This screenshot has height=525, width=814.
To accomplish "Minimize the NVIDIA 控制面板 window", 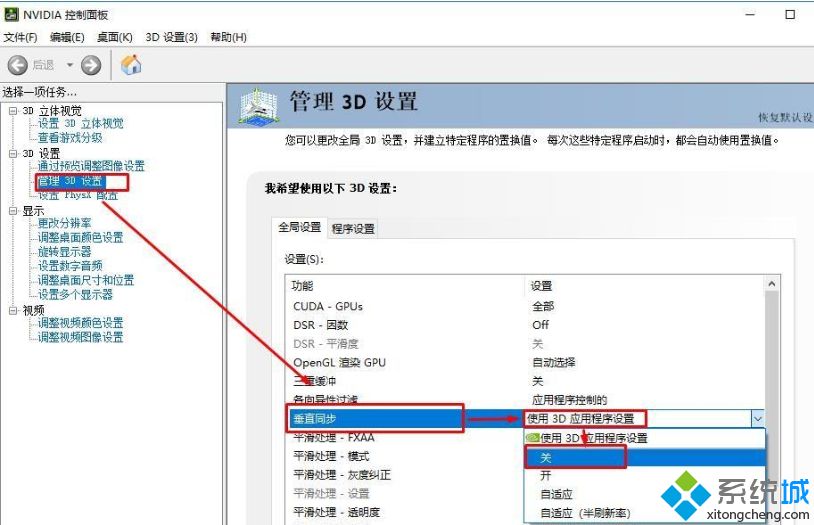I will click(x=750, y=15).
